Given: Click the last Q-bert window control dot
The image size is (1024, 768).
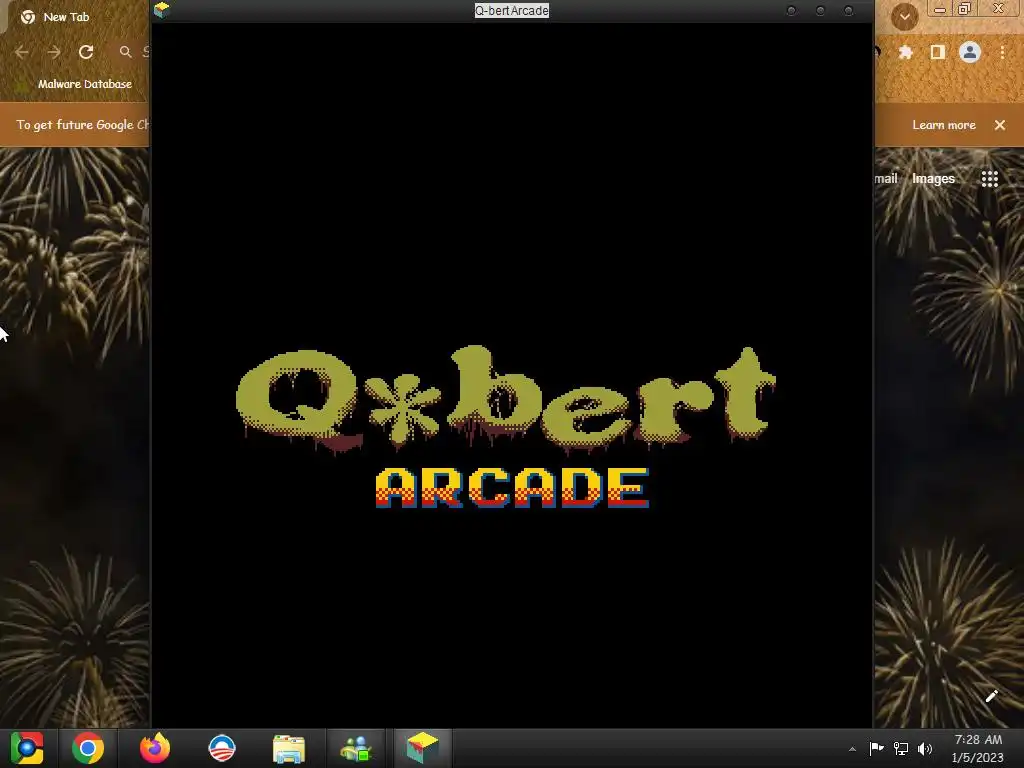Looking at the screenshot, I should coord(848,10).
